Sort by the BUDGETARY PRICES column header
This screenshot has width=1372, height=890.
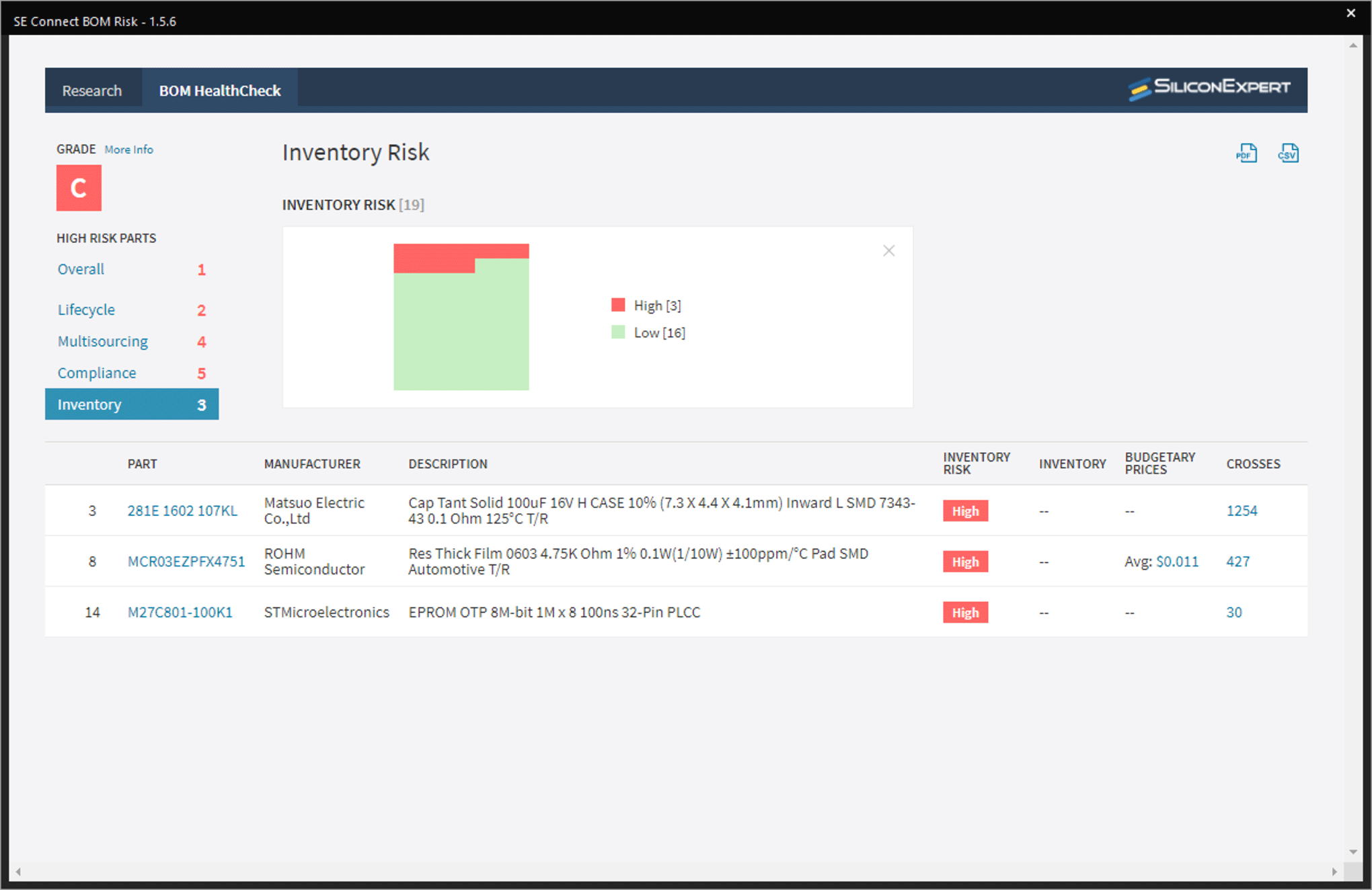coord(1159,463)
